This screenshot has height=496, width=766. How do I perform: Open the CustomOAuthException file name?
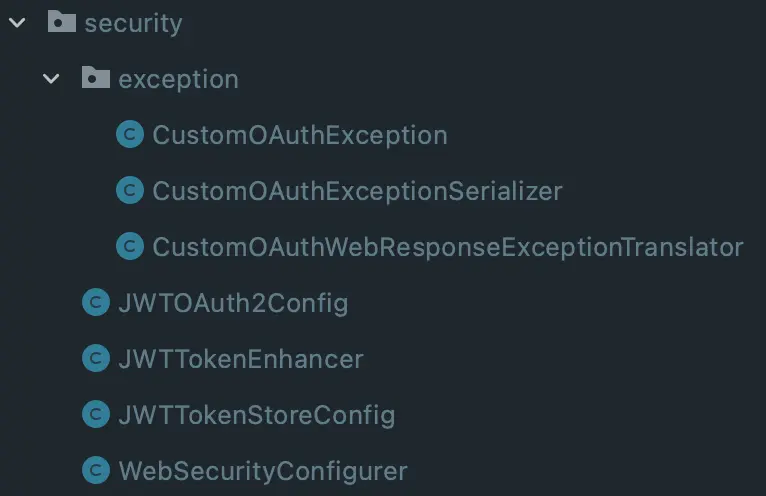300,135
